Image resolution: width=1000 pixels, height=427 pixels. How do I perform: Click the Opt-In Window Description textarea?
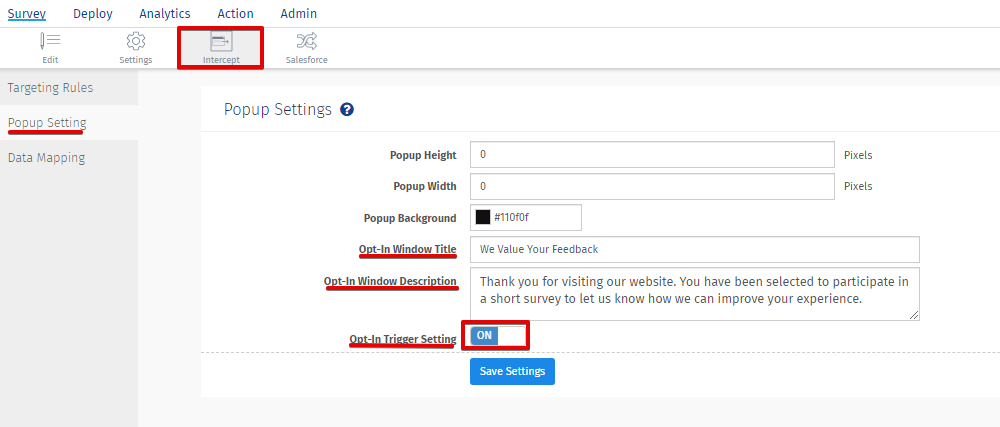tap(694, 293)
